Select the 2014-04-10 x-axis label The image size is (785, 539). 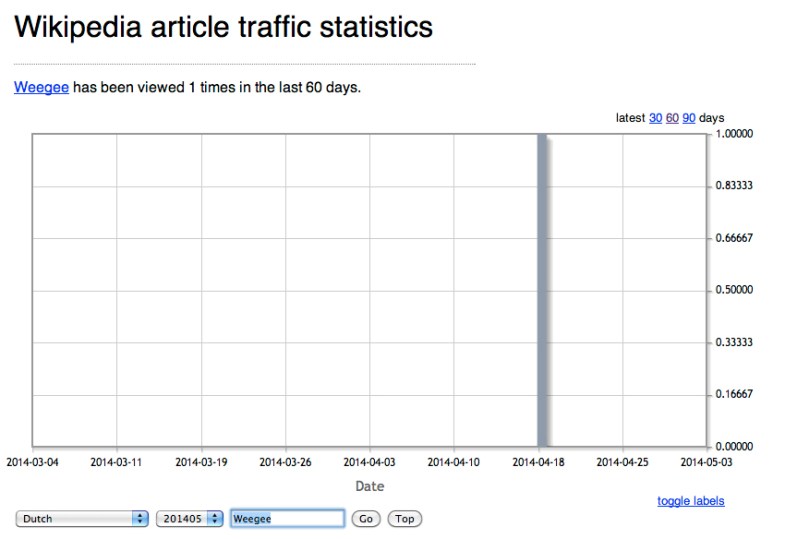(454, 462)
